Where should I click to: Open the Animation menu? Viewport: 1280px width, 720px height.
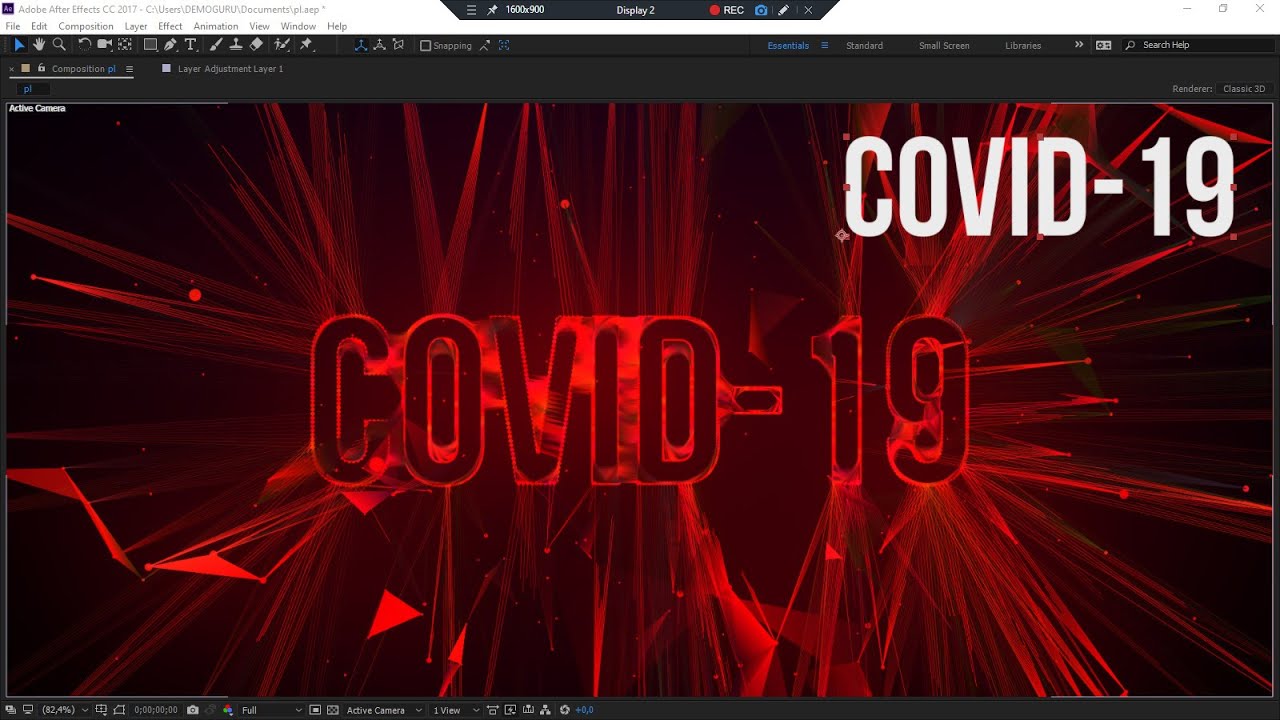(216, 26)
